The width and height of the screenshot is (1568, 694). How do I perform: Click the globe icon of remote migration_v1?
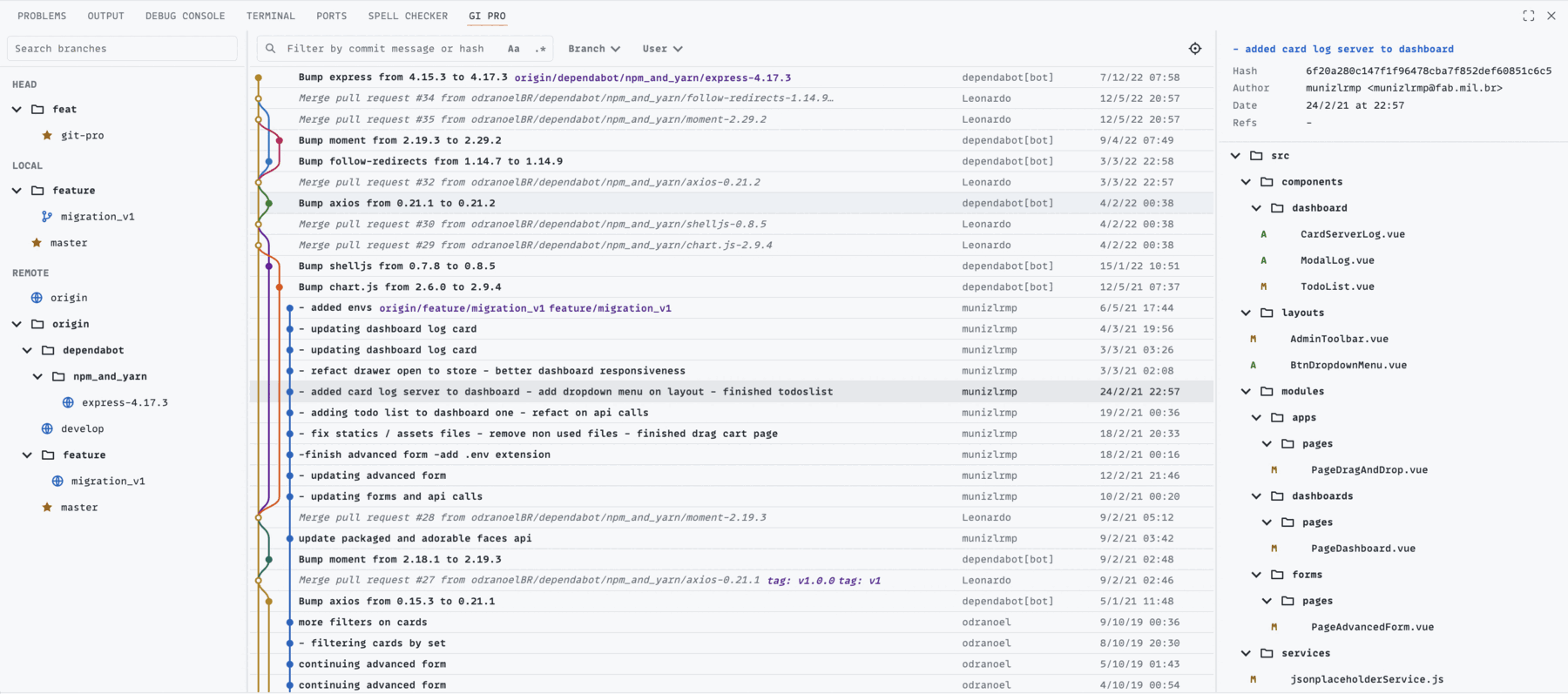tap(57, 481)
